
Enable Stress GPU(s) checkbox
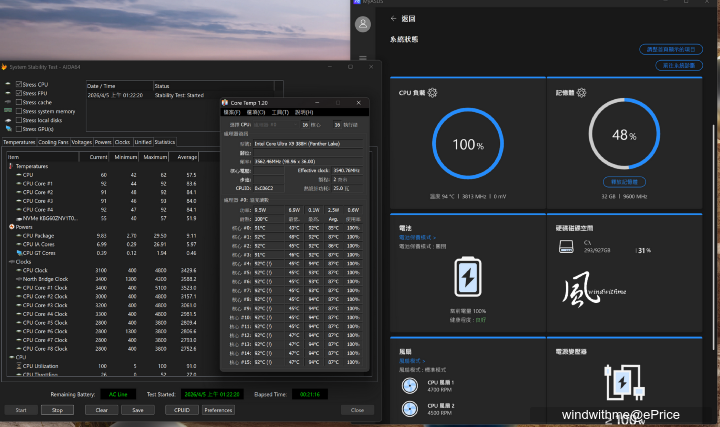[19, 129]
